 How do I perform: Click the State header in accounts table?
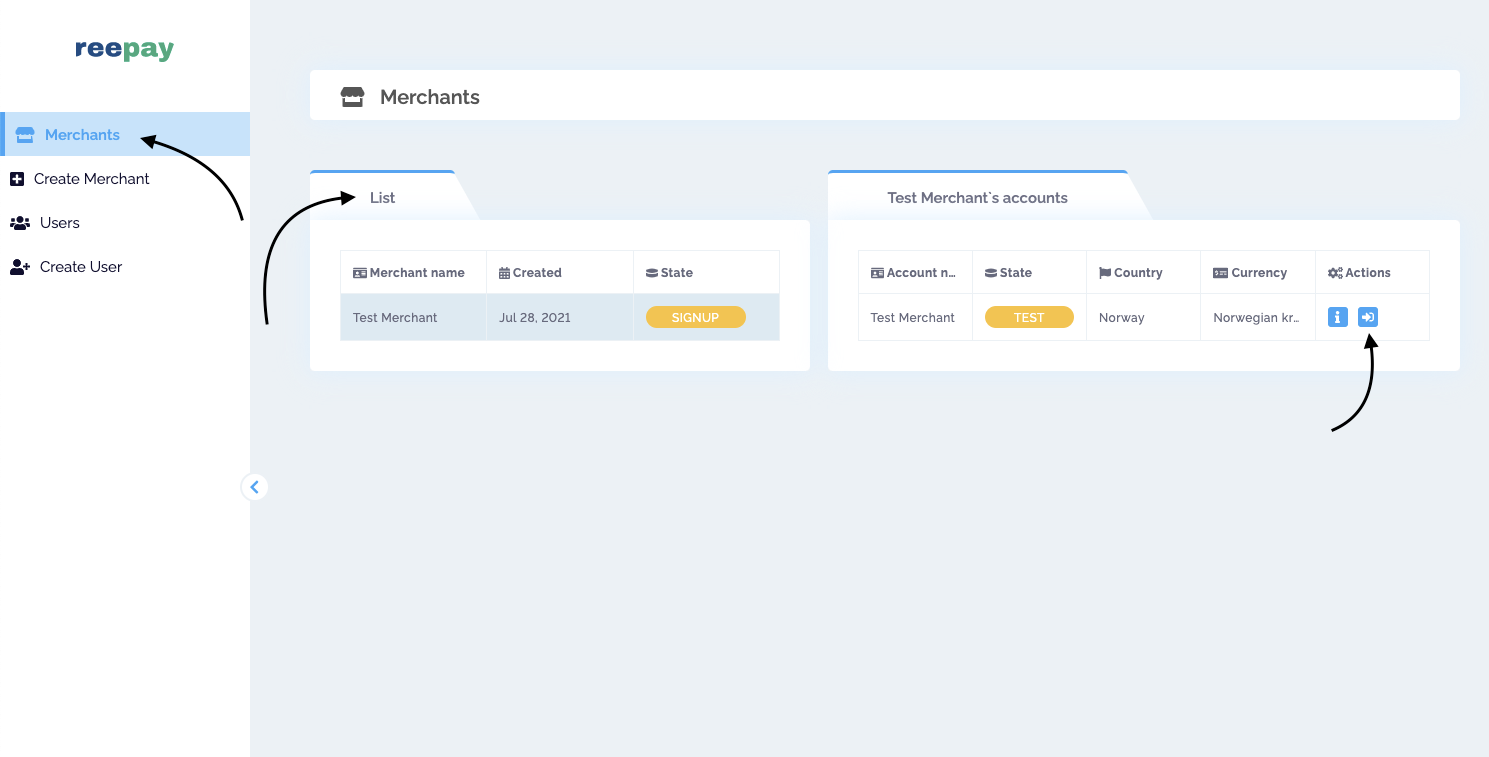(x=1029, y=272)
